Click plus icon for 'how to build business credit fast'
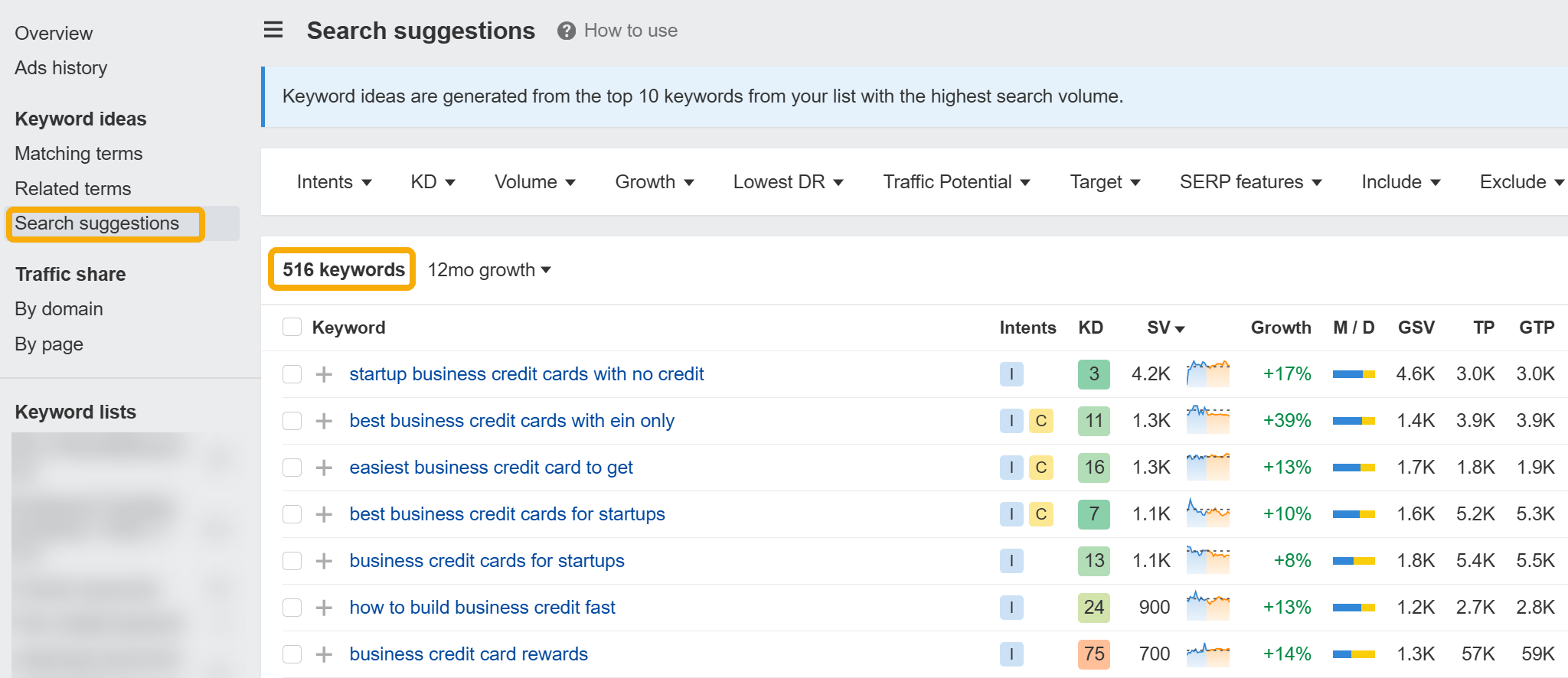Viewport: 1568px width, 678px height. [x=324, y=608]
